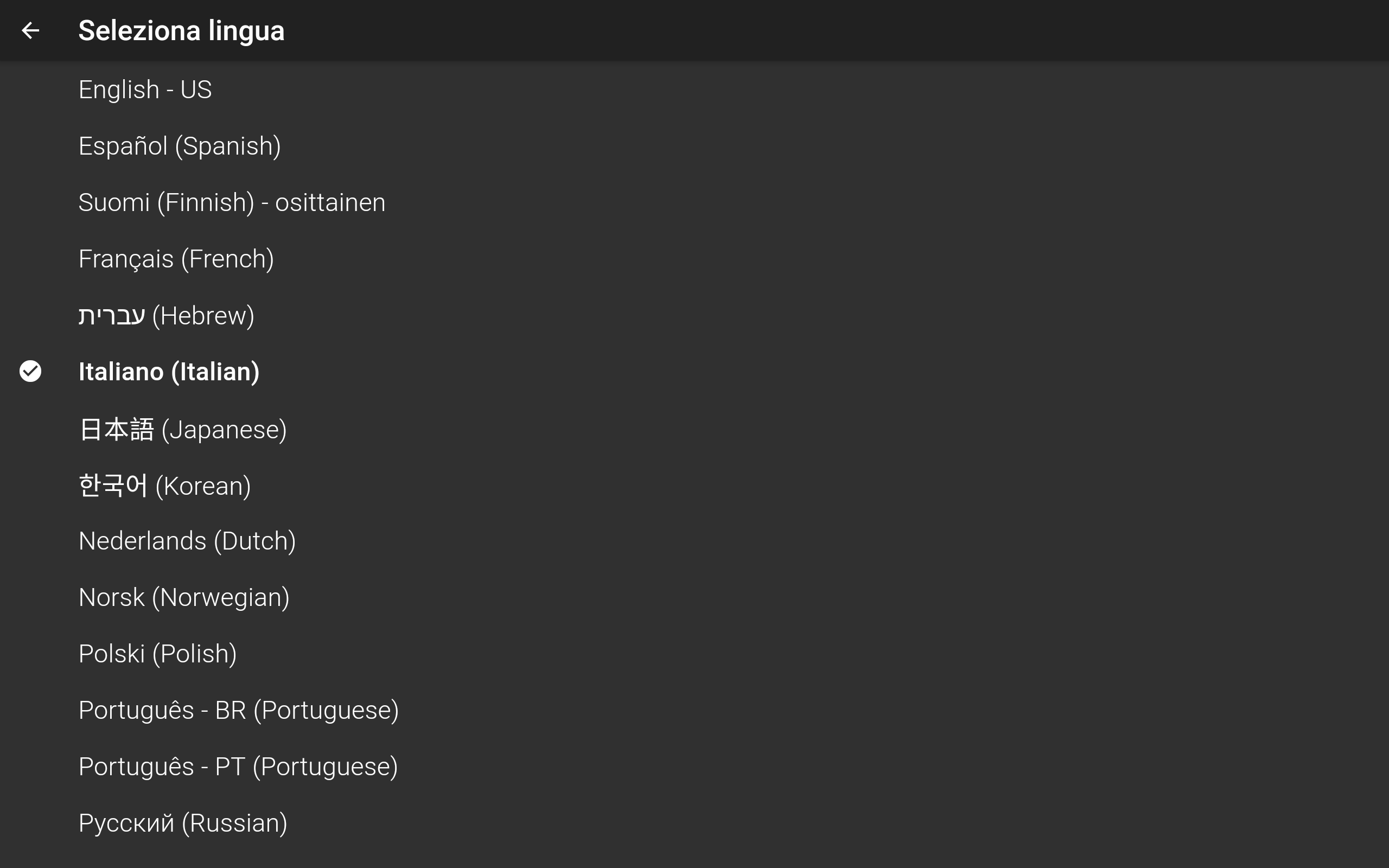Choose the Japanese language option
The height and width of the screenshot is (868, 1389).
click(694, 429)
